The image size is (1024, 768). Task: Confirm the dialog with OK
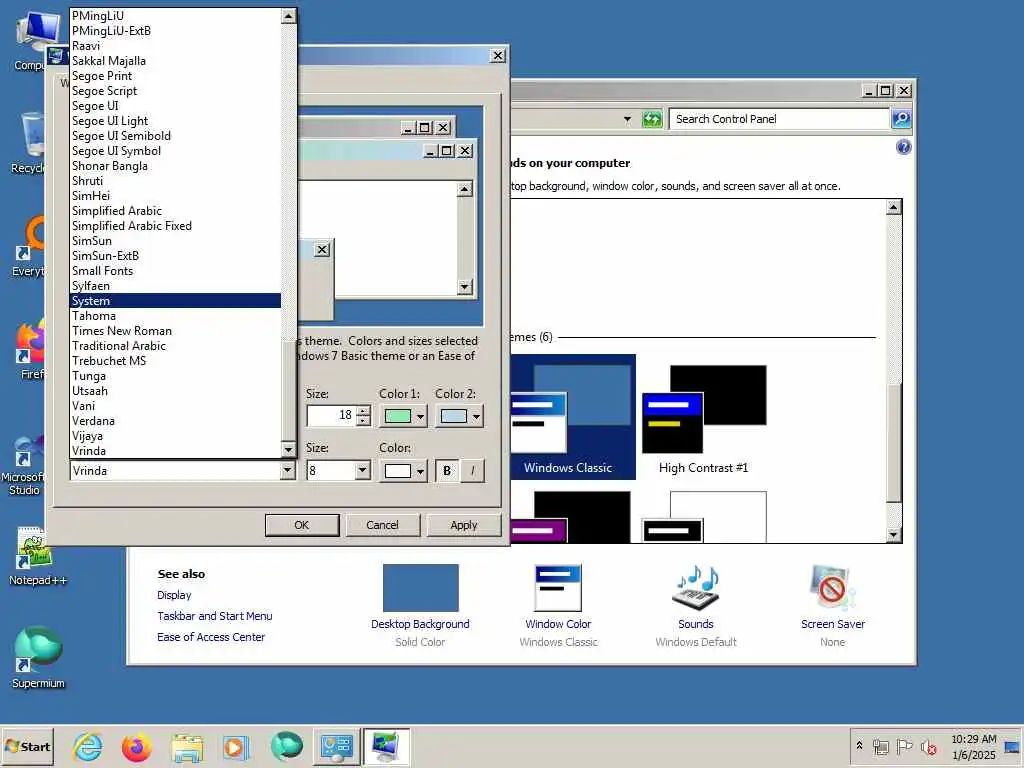point(302,525)
